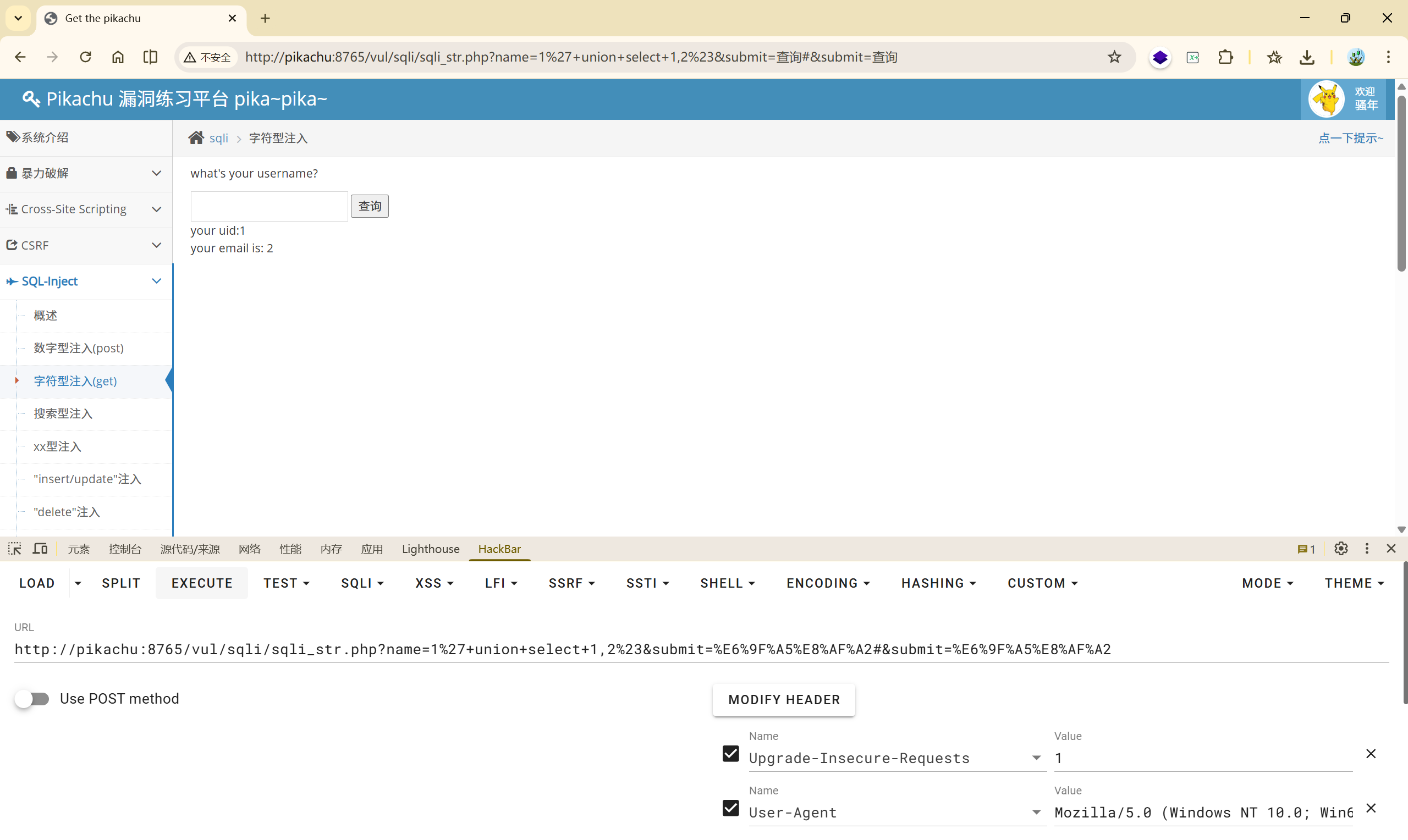Toggle the device toolbar icon in DevTools
1408x840 pixels.
coord(40,549)
